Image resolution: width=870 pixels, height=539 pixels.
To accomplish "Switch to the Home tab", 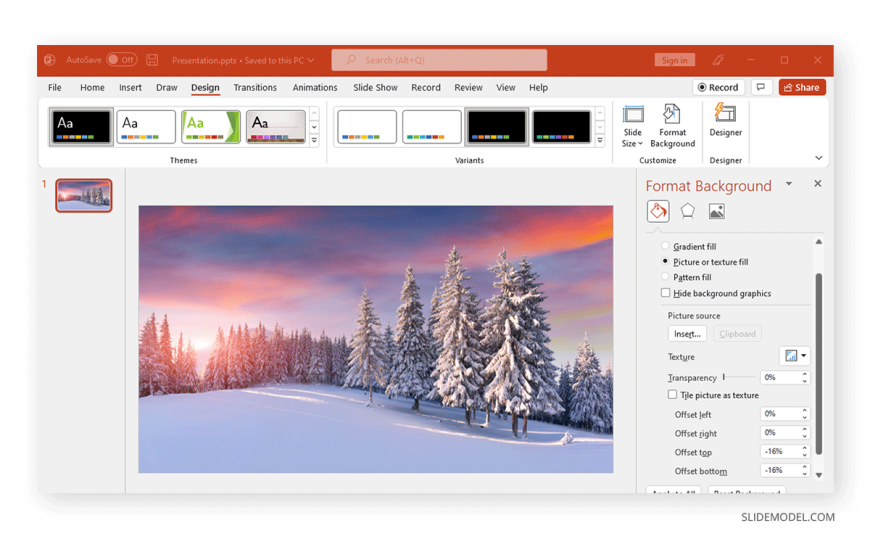I will click(92, 88).
